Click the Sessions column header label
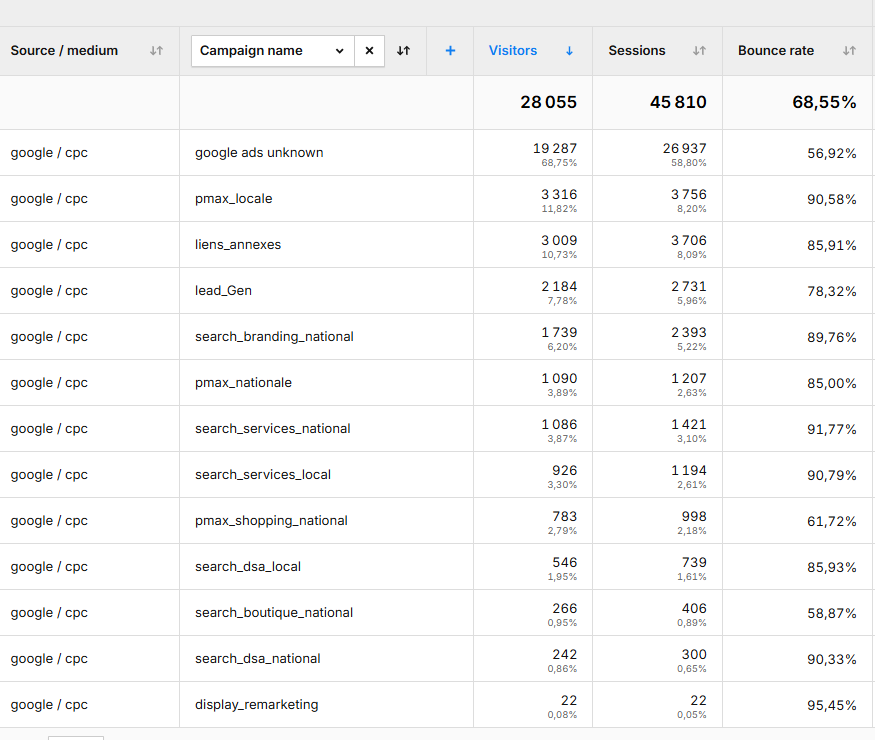The width and height of the screenshot is (875, 740). point(637,51)
